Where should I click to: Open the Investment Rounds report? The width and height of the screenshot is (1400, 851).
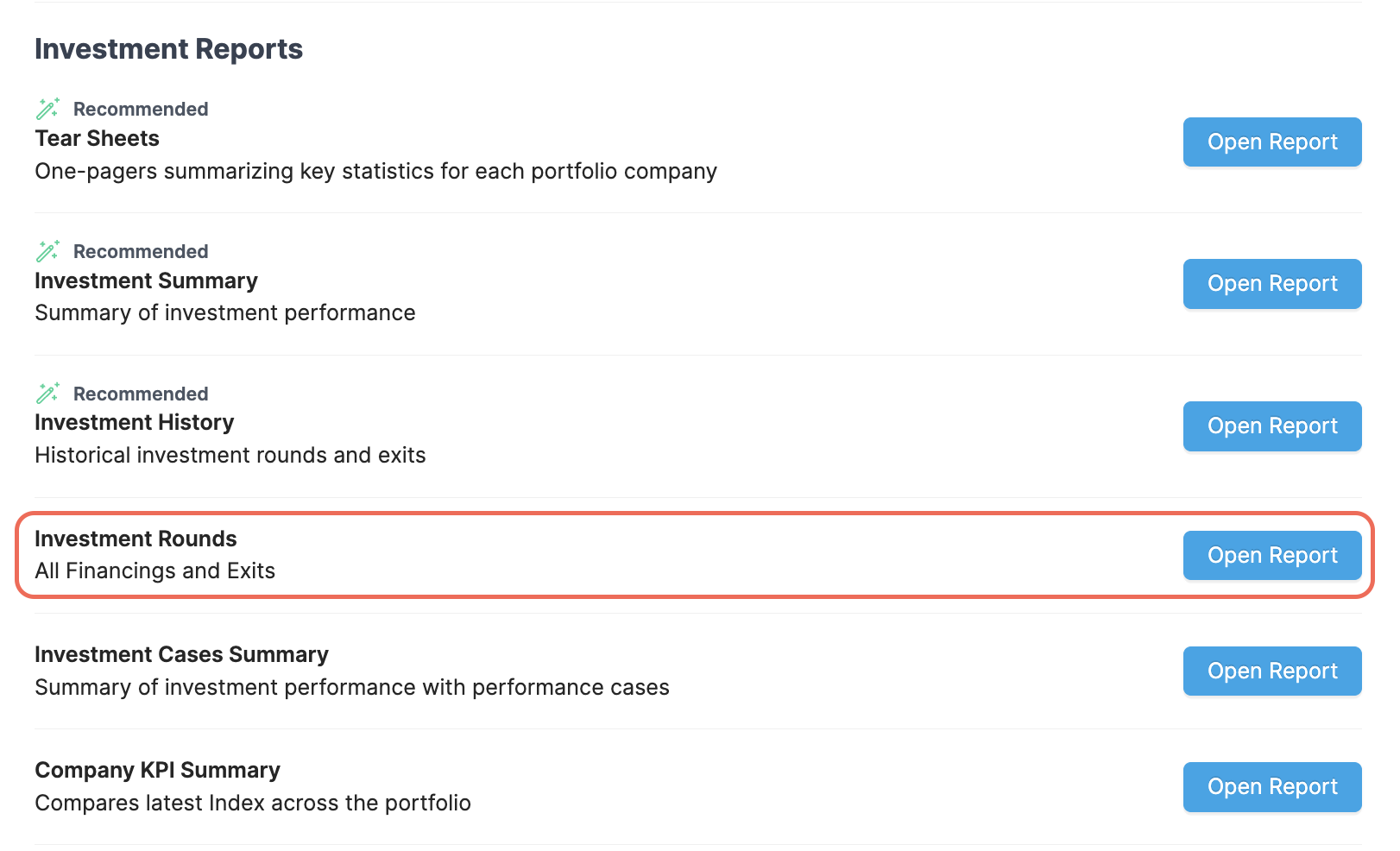pyautogui.click(x=1271, y=556)
